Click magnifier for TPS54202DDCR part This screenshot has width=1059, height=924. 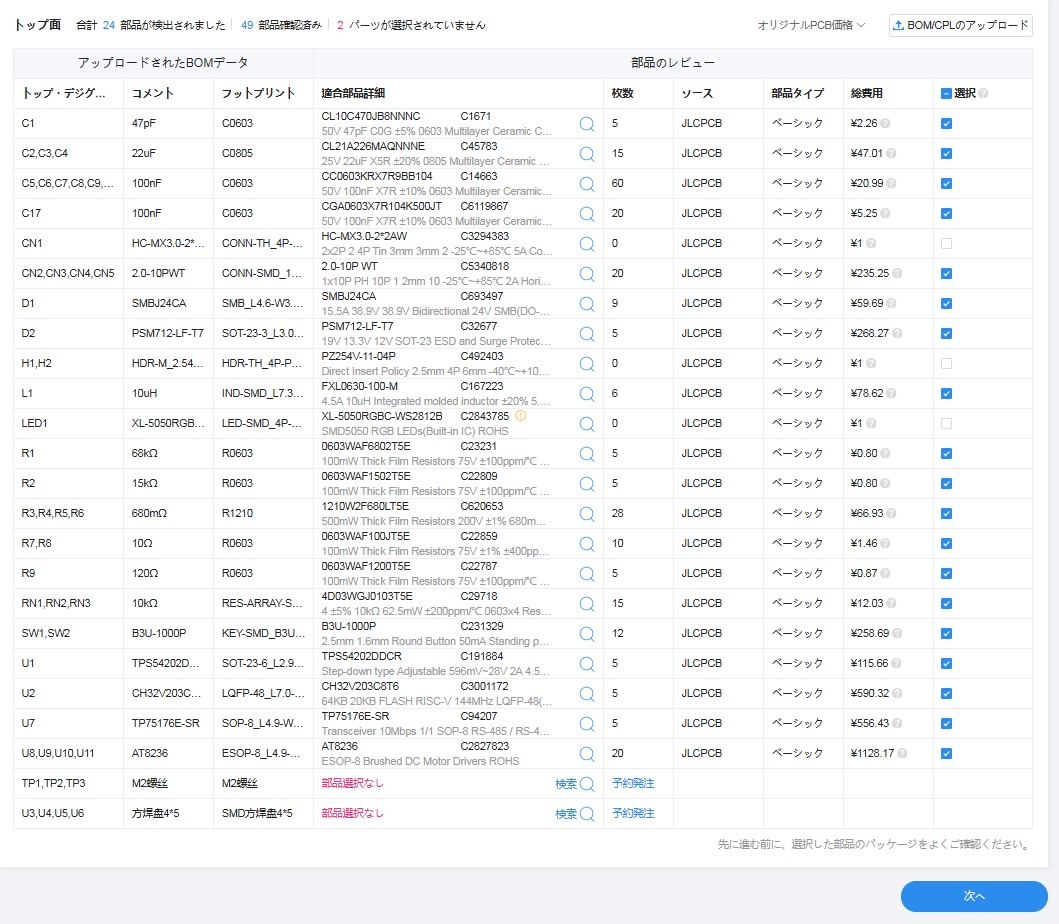587,664
